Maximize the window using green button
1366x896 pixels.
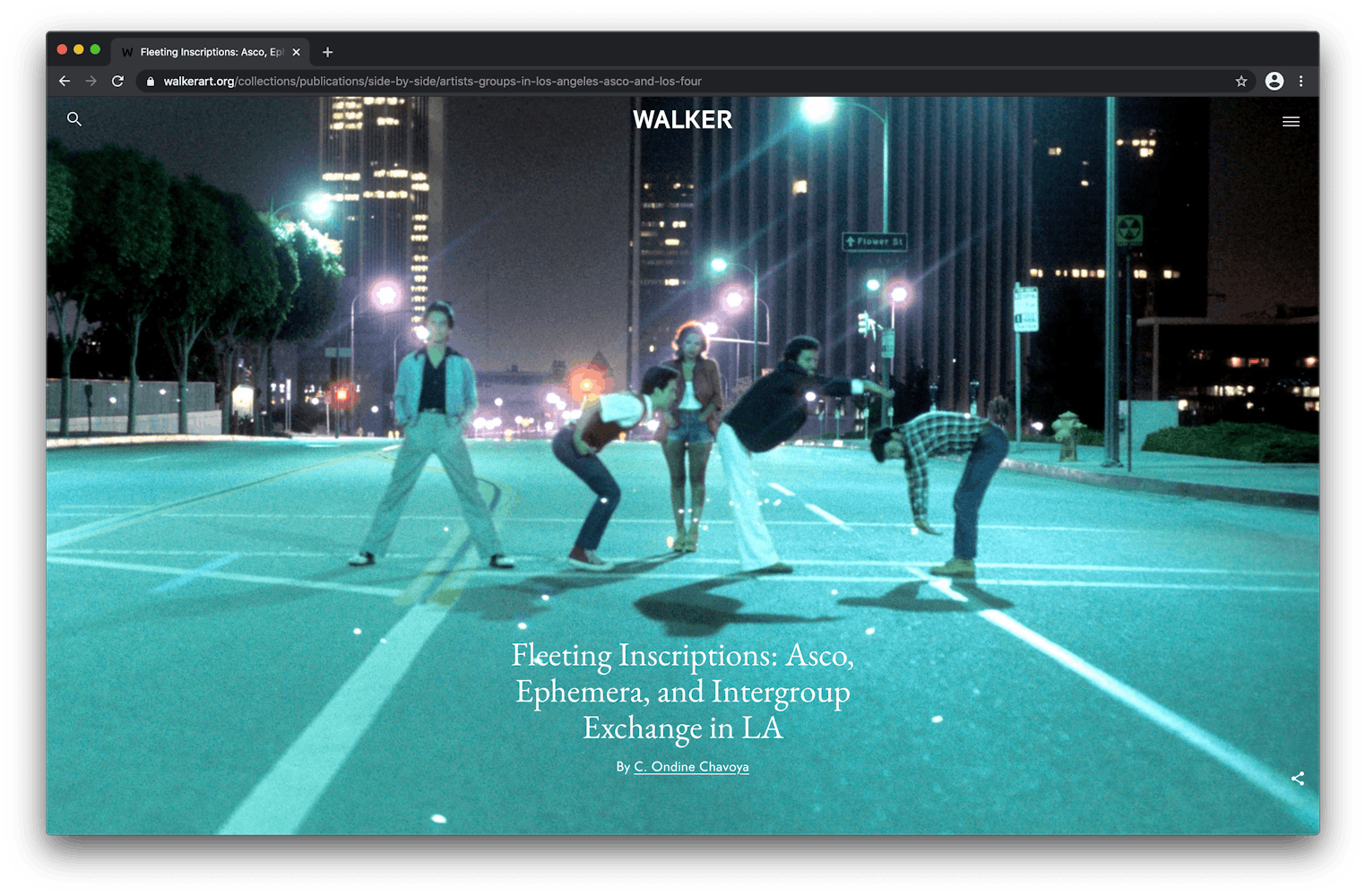(95, 49)
